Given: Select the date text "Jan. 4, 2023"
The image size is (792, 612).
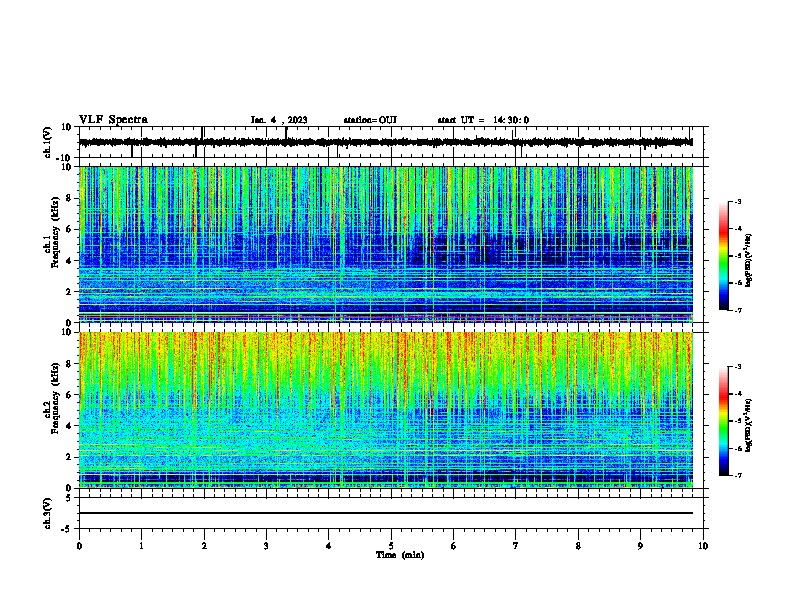Looking at the screenshot, I should coord(279,120).
